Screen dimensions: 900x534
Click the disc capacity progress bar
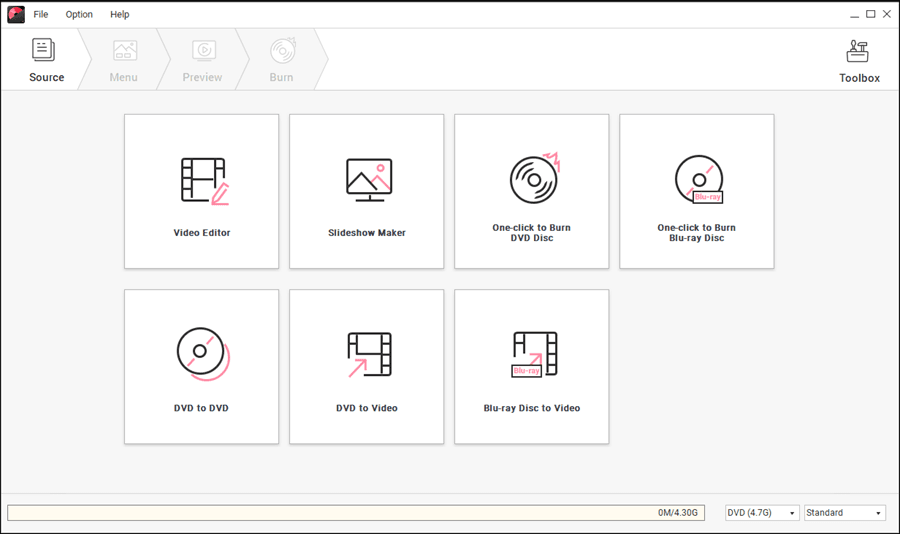[x=356, y=513]
